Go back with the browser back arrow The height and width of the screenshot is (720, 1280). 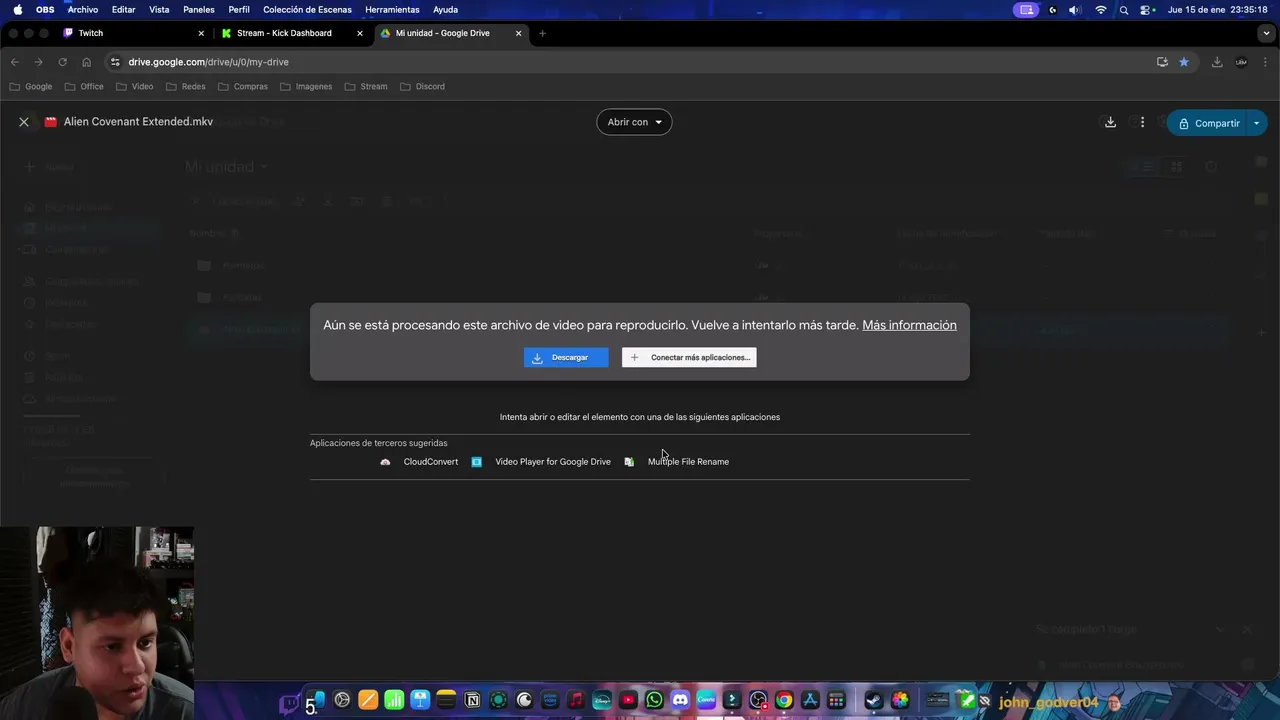tap(15, 62)
